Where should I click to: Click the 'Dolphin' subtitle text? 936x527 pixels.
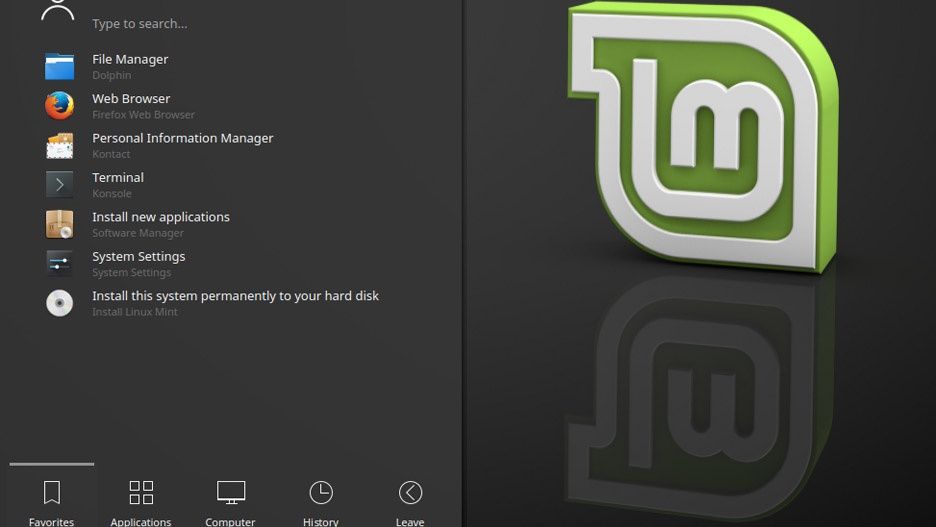coord(112,75)
